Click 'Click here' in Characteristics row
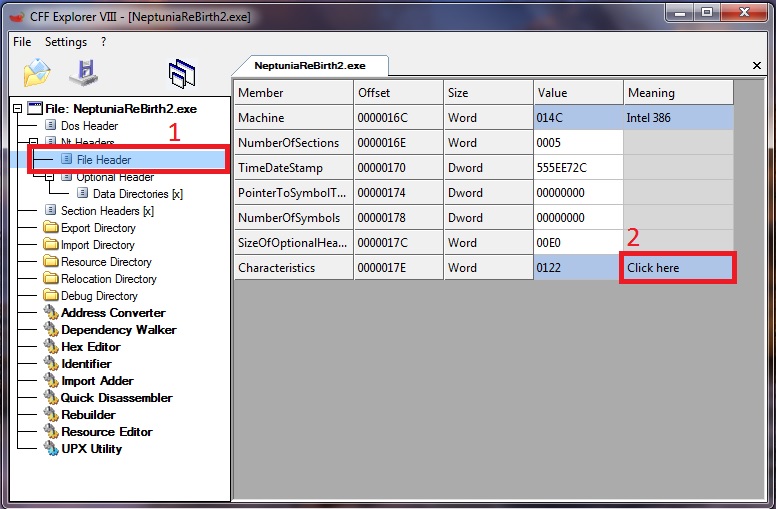The image size is (776, 509). point(678,267)
